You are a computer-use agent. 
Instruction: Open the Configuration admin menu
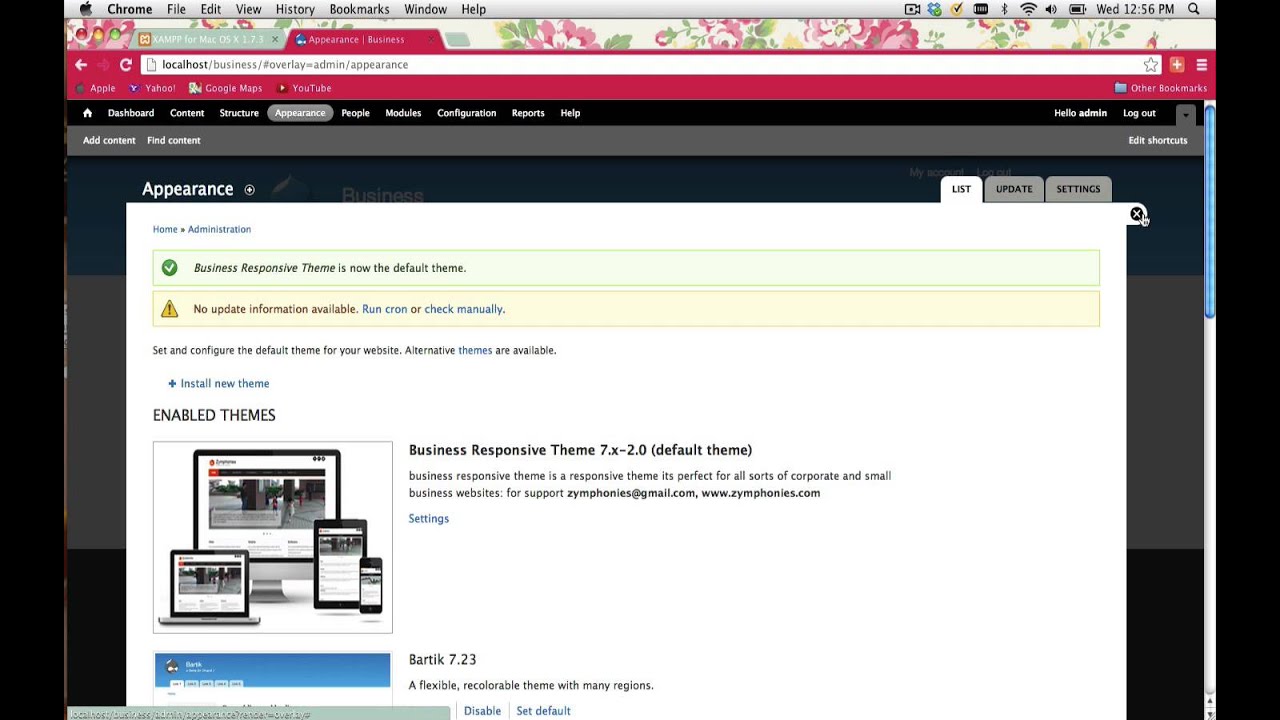click(x=466, y=113)
